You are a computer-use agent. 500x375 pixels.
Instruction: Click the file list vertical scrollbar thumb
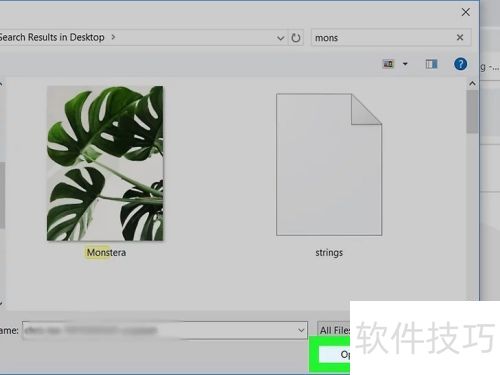click(x=472, y=112)
